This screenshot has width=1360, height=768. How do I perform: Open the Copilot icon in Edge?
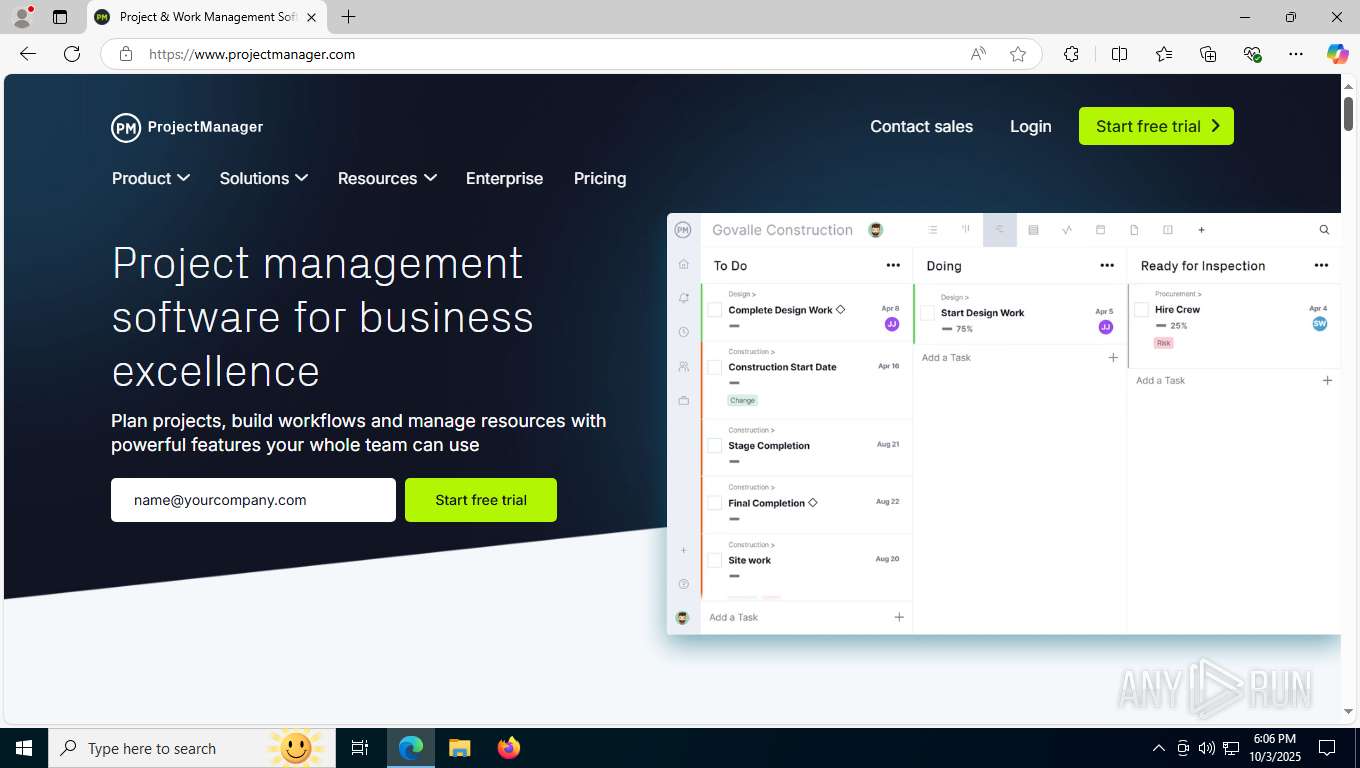(x=1337, y=54)
